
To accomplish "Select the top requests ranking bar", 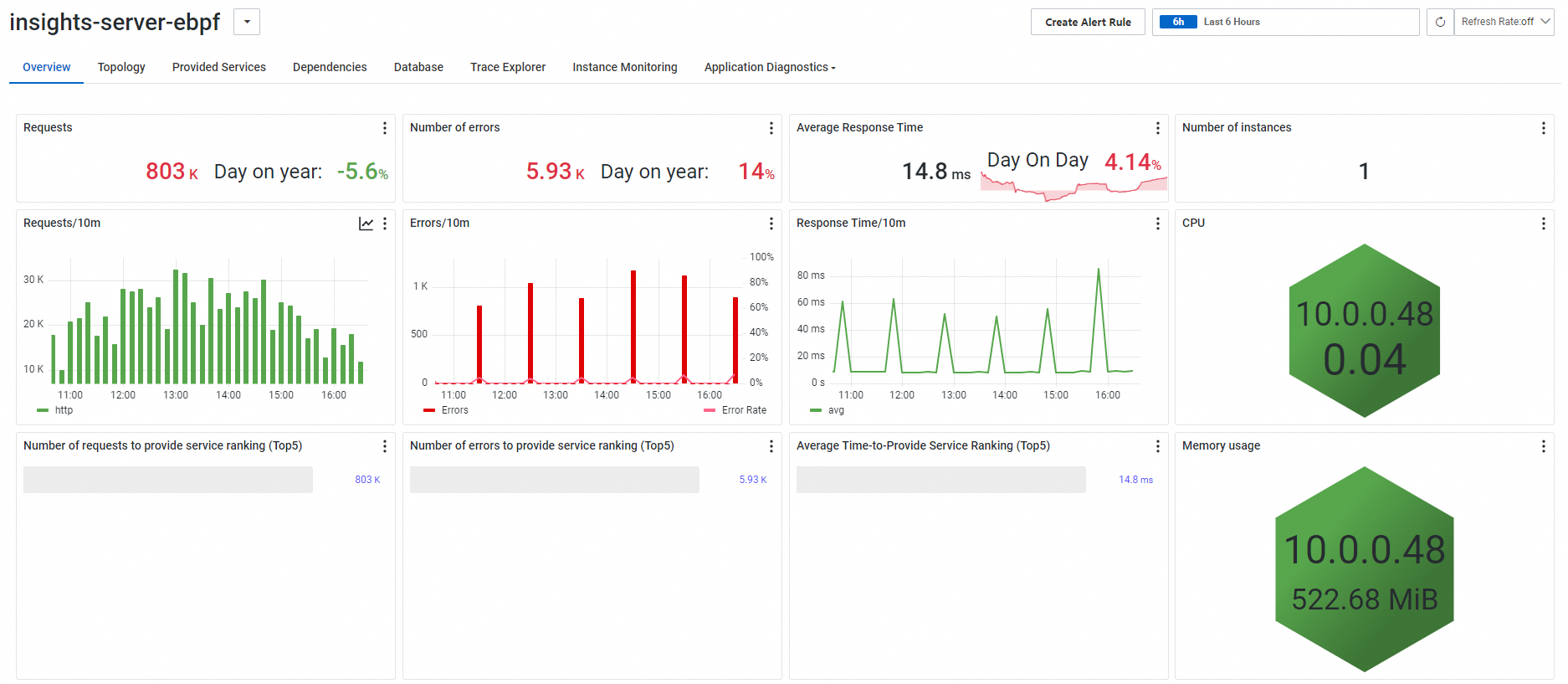I will click(x=168, y=480).
